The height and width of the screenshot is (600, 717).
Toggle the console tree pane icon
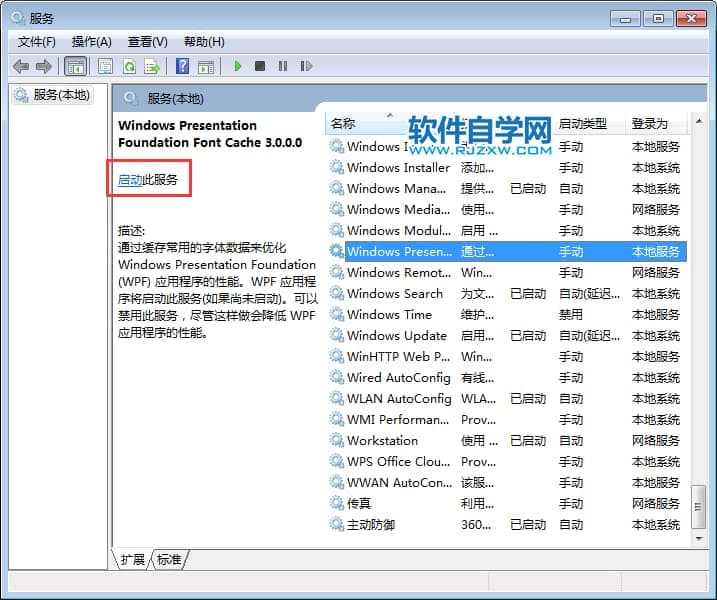point(74,66)
